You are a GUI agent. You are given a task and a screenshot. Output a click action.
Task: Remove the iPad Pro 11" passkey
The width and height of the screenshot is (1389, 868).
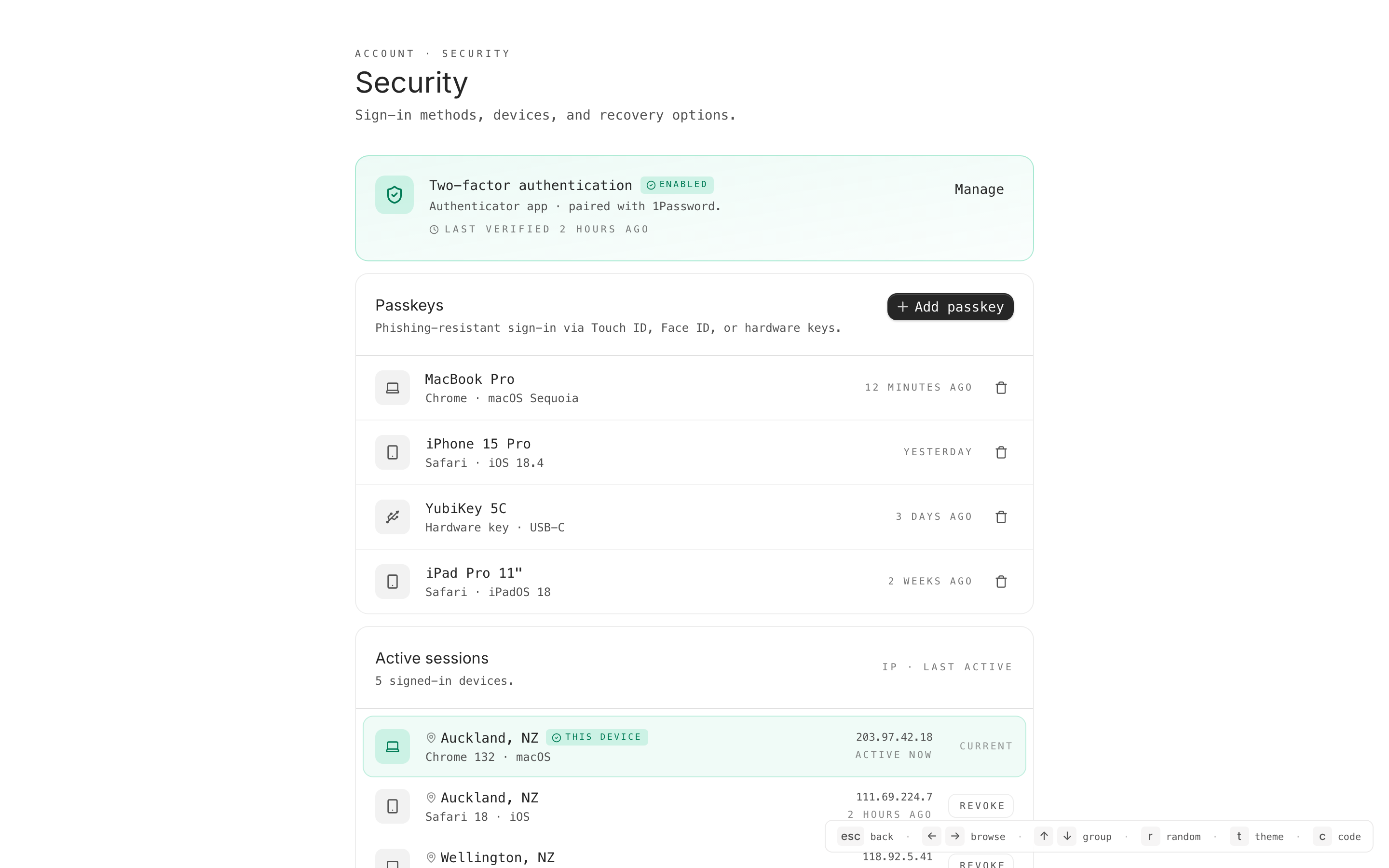tap(1001, 582)
